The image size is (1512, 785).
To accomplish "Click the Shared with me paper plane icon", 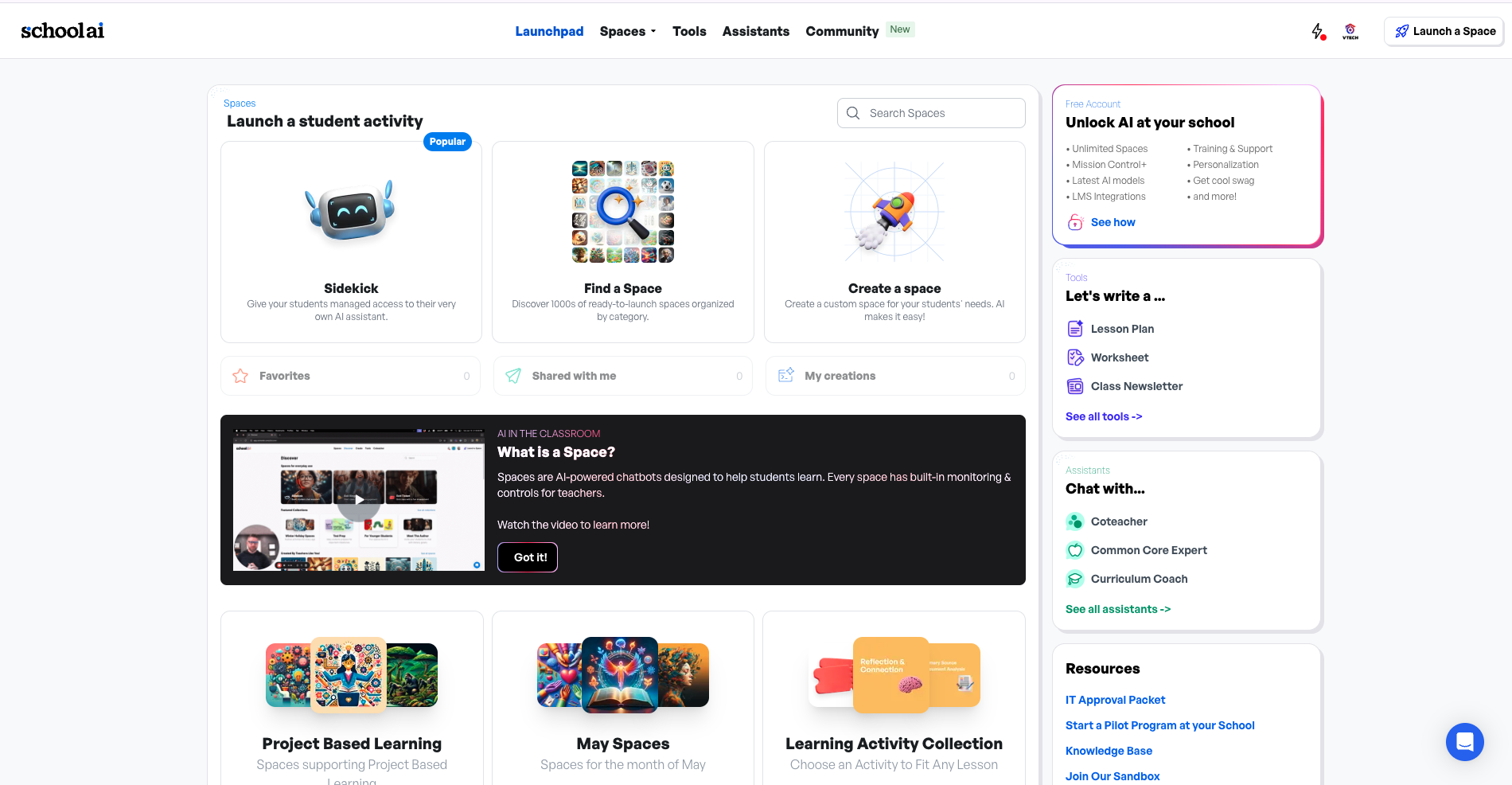I will (513, 376).
